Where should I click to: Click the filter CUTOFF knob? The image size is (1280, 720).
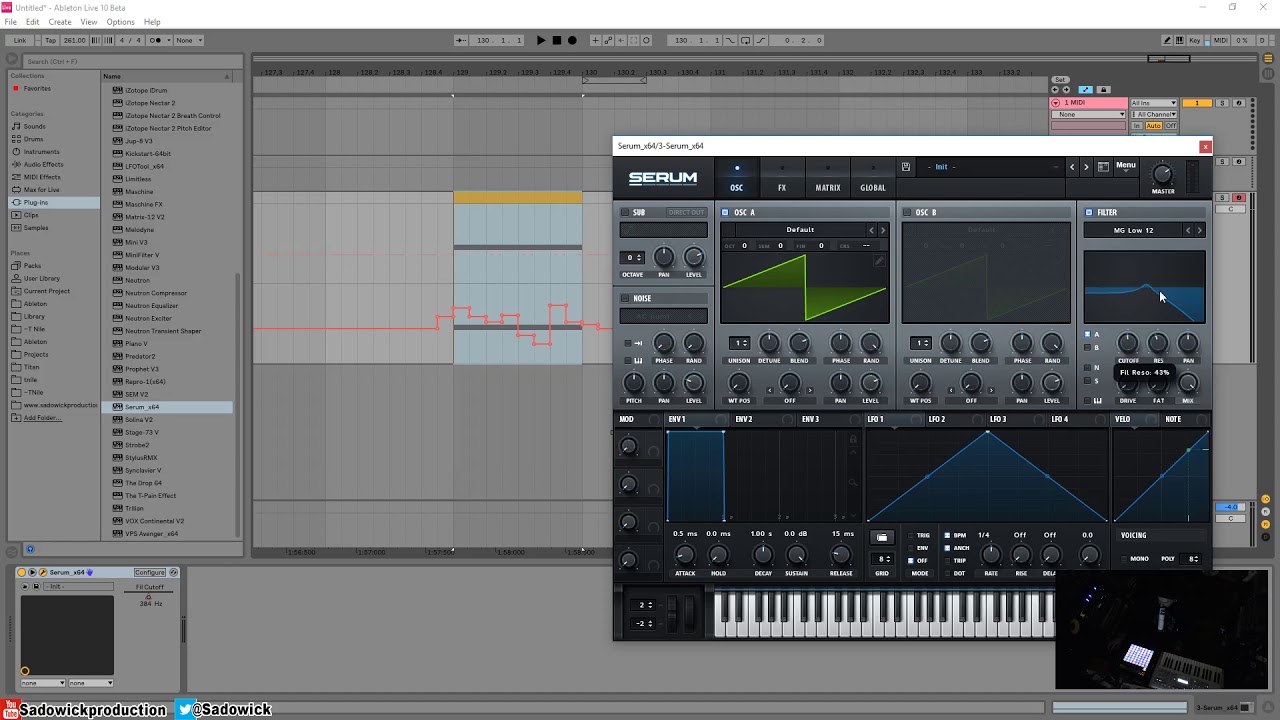click(1128, 344)
